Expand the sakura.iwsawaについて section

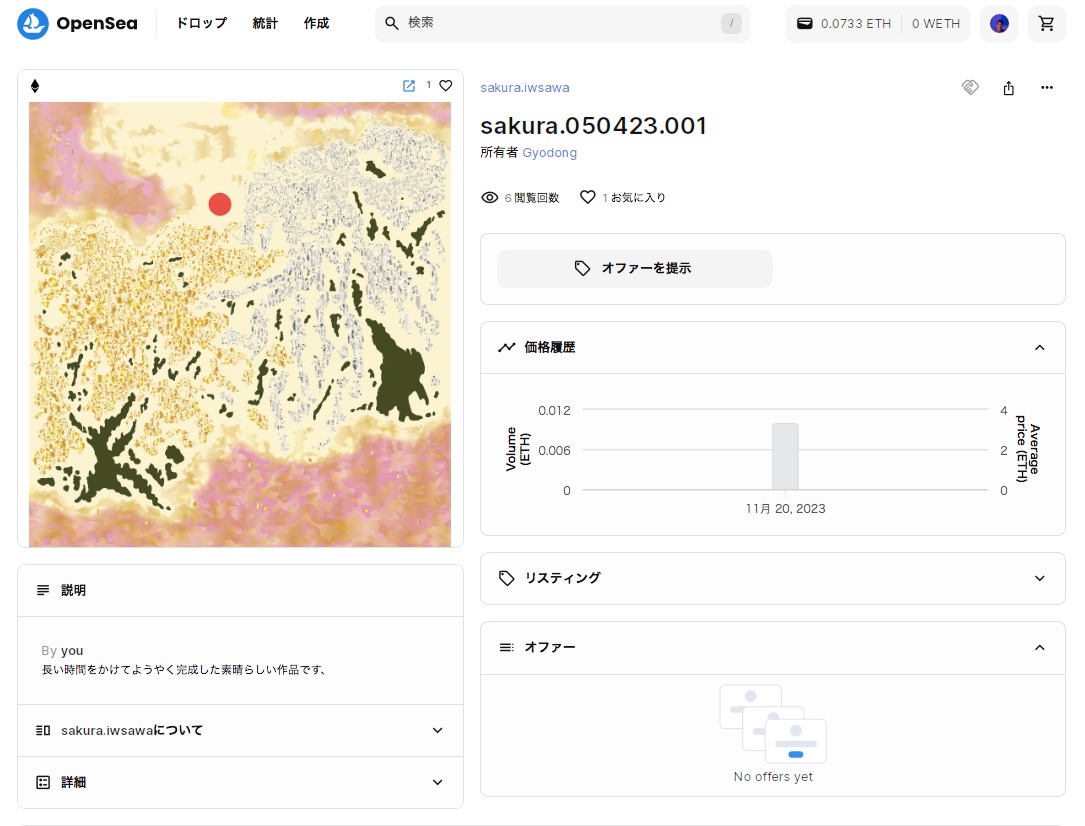tap(437, 730)
